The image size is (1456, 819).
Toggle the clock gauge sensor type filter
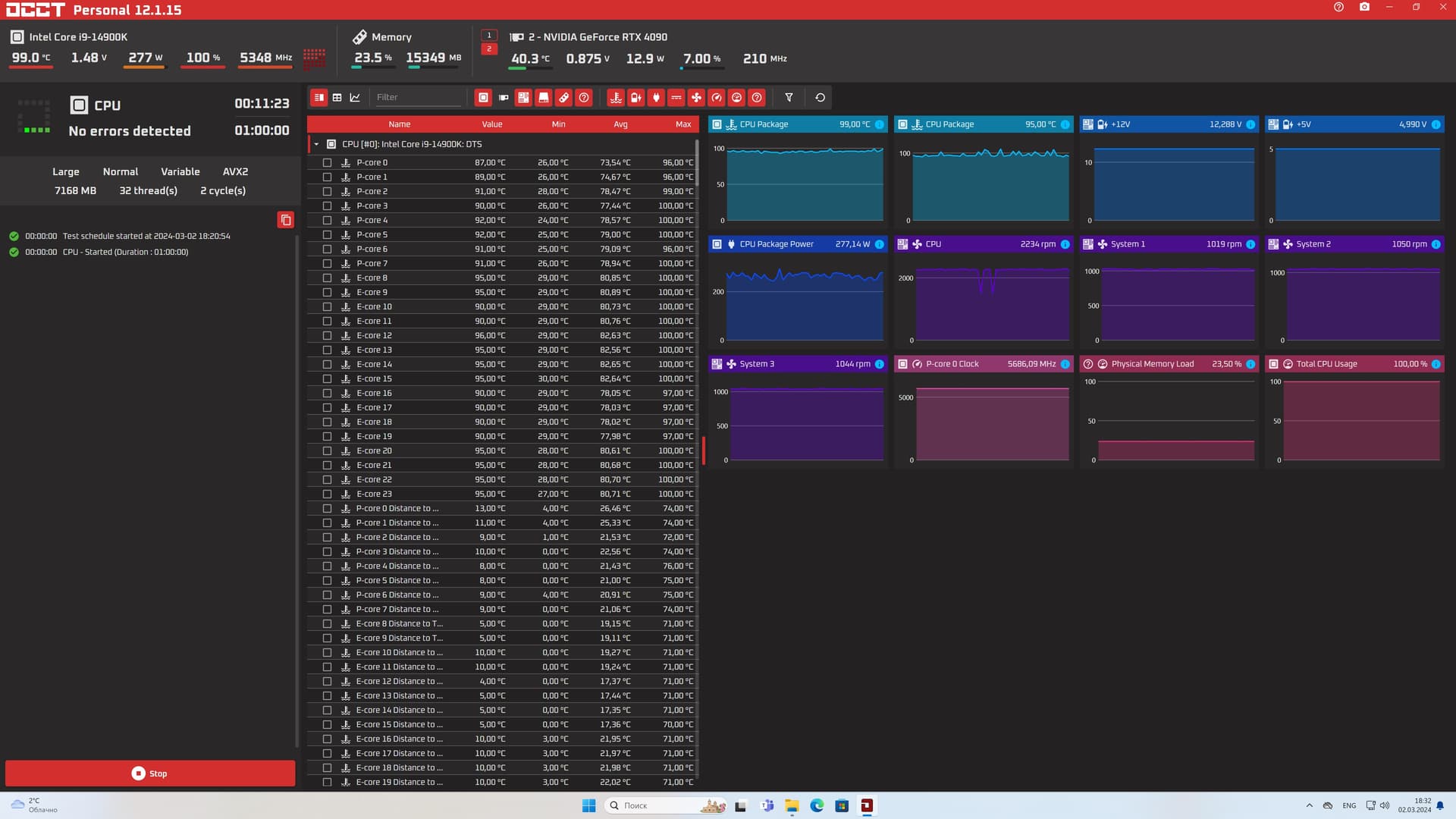717,97
